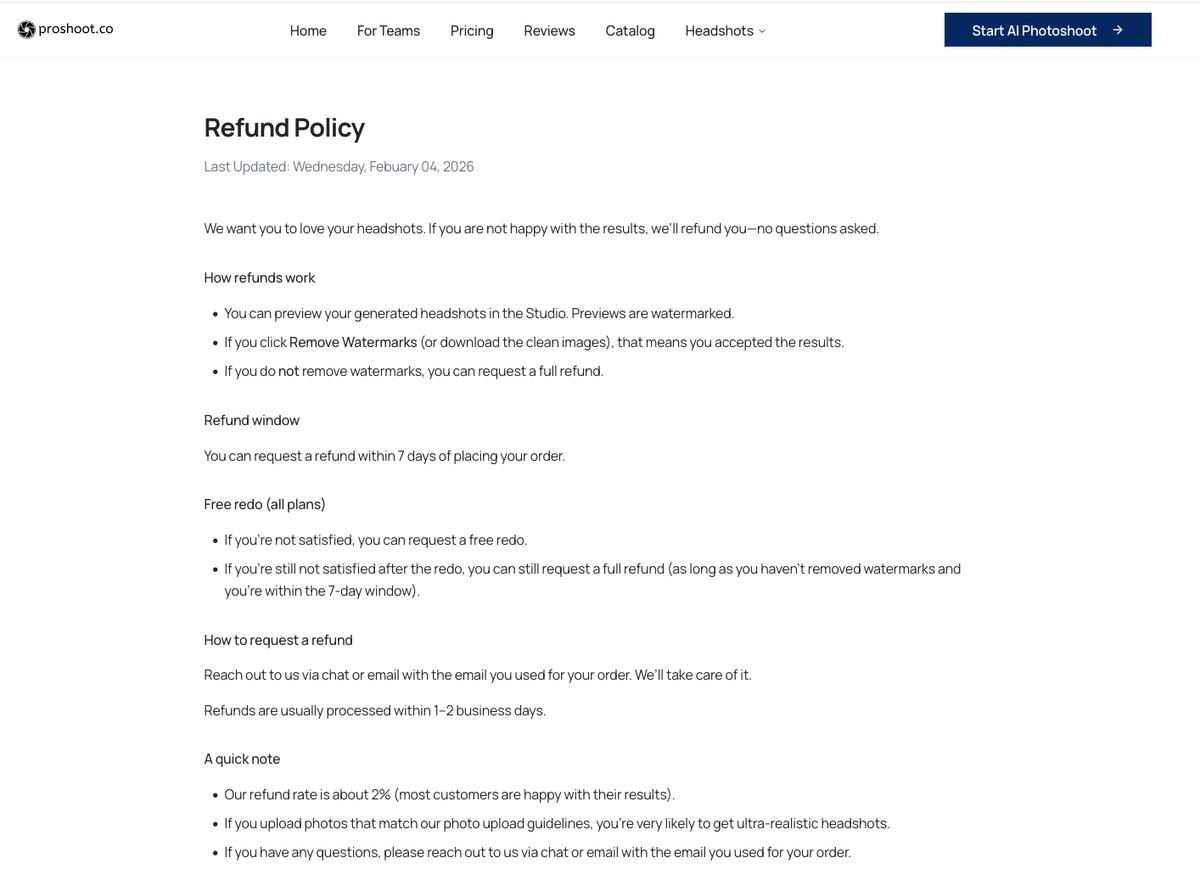Click the How to request a refund heading
The width and height of the screenshot is (1200, 891).
point(278,640)
